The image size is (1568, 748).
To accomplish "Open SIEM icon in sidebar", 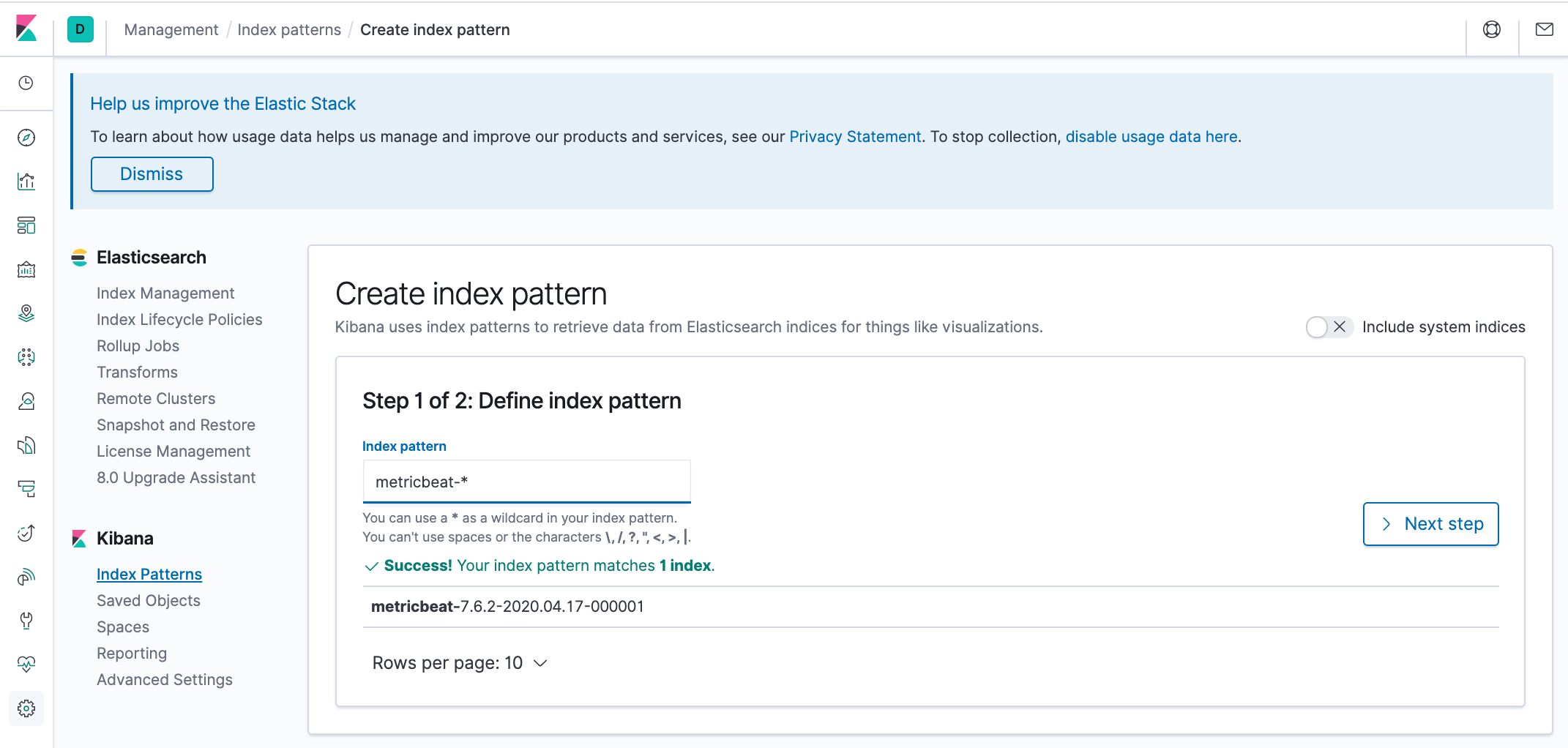I will coord(26,577).
